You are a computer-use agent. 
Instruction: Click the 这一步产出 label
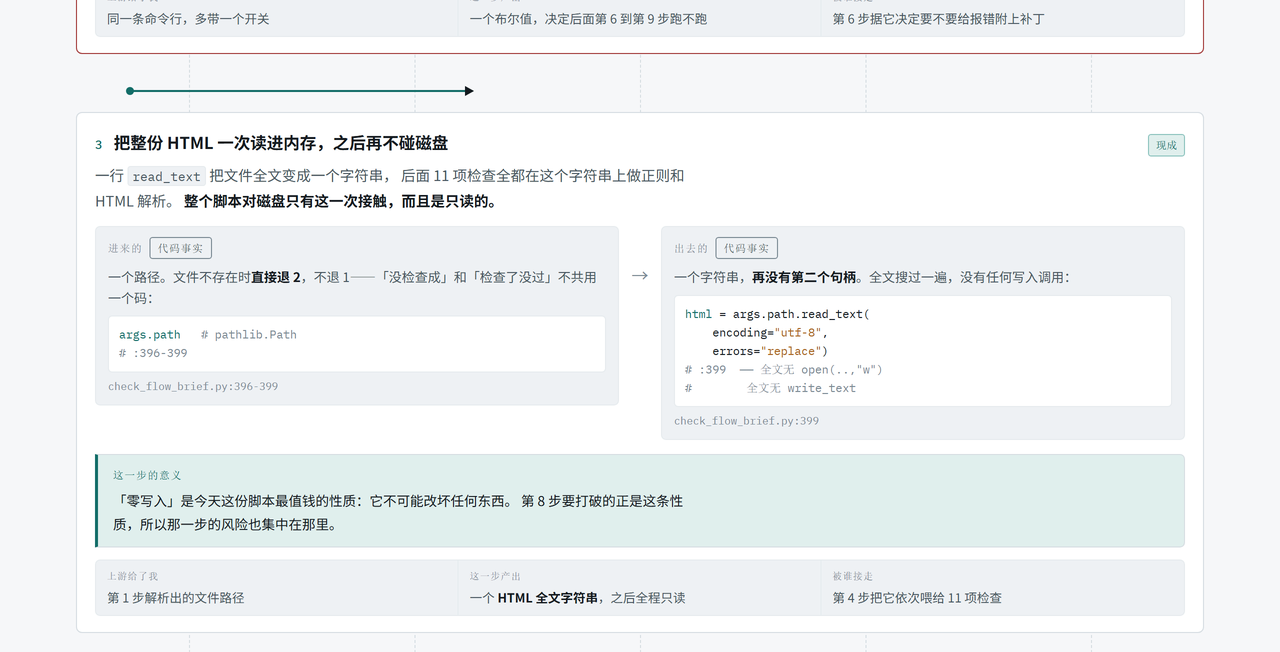pos(495,576)
